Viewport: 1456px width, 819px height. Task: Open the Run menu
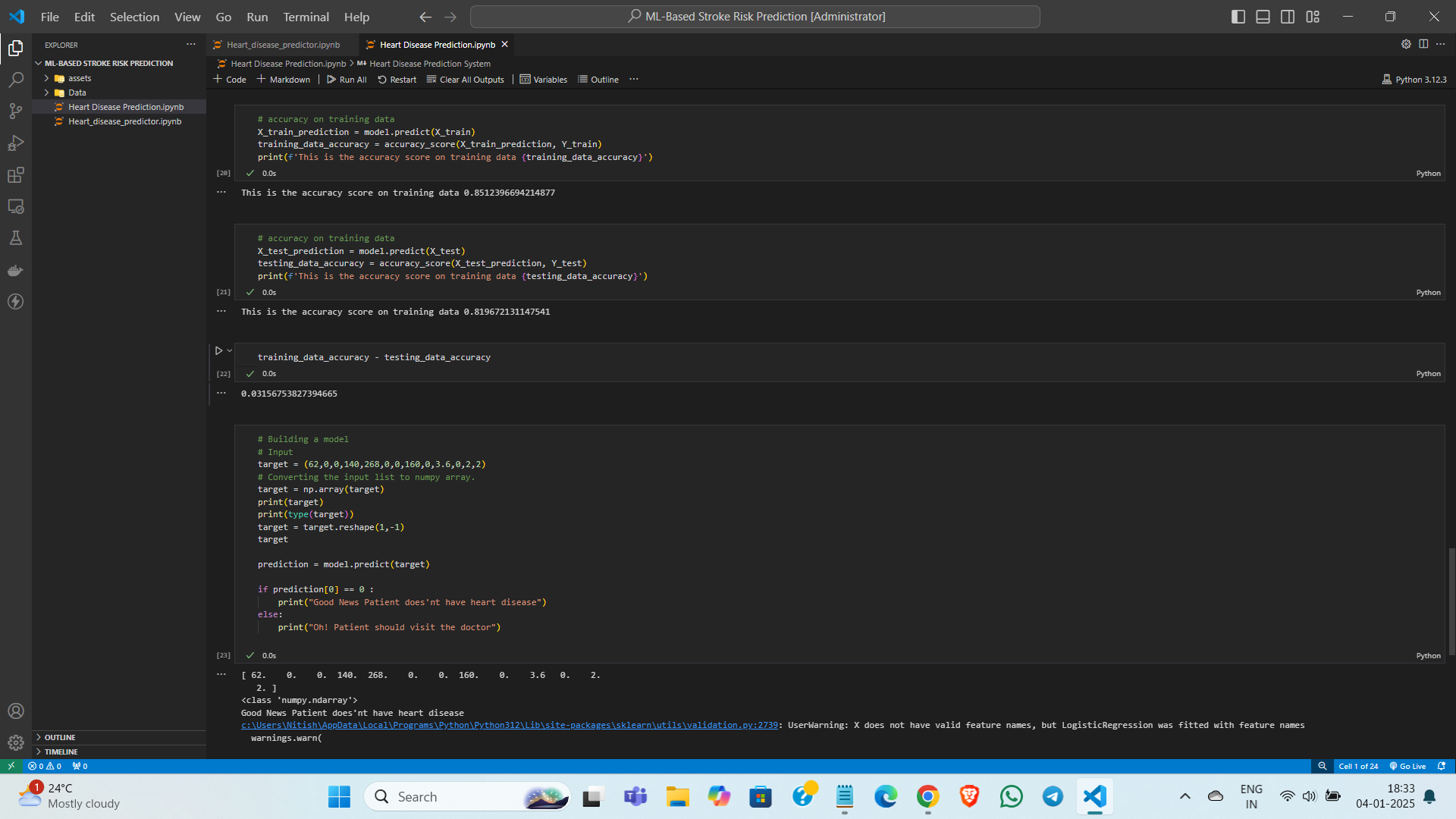coord(257,17)
